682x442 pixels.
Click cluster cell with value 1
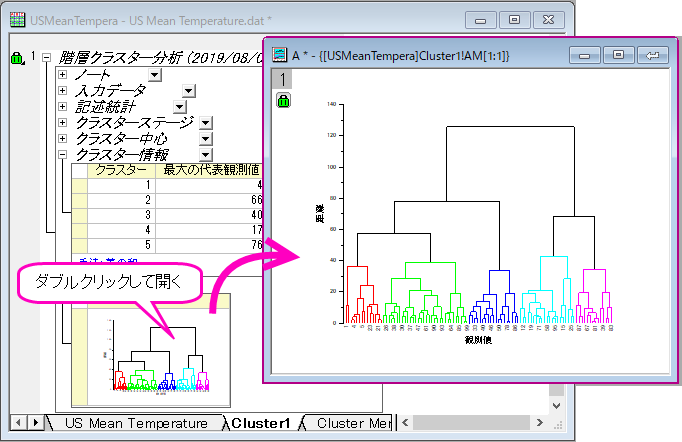(x=121, y=185)
